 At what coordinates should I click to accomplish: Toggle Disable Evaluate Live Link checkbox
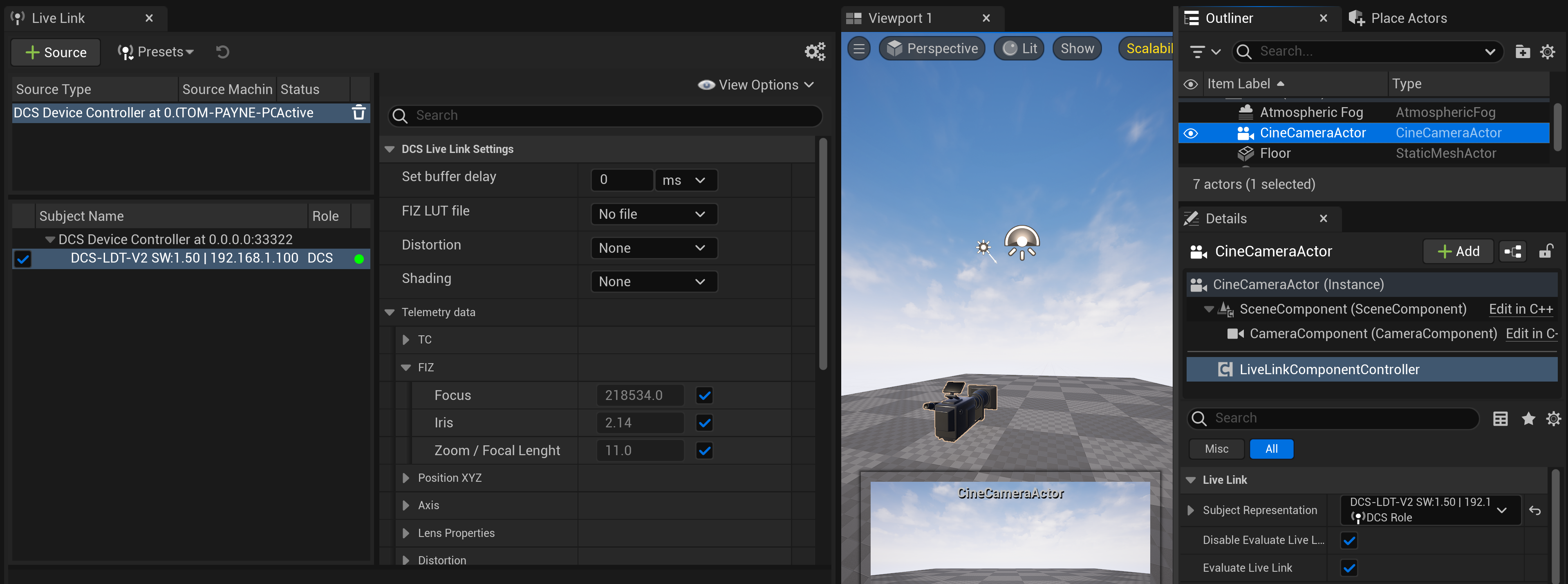click(1349, 540)
